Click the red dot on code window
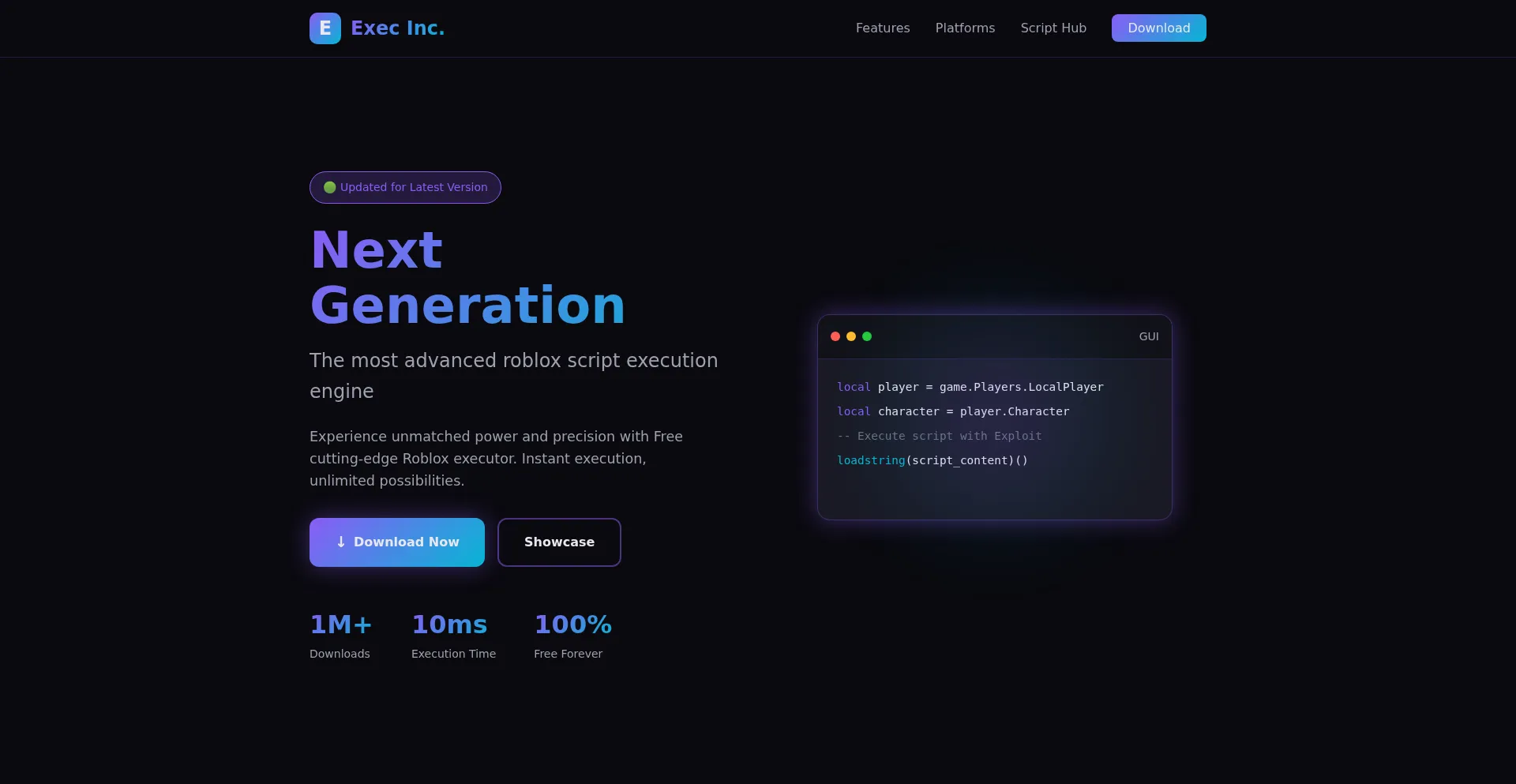 tap(835, 336)
